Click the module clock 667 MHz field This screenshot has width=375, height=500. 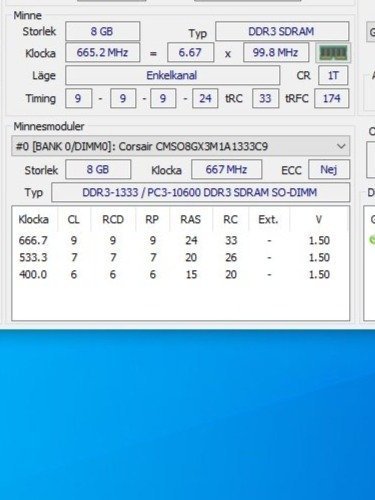click(226, 169)
